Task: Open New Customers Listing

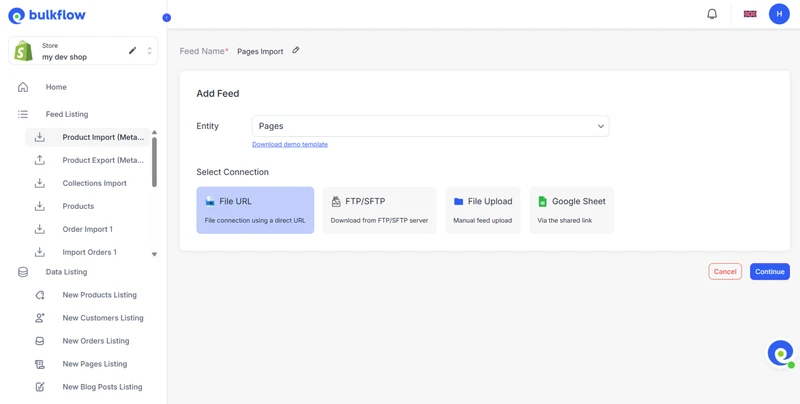Action: coord(103,318)
